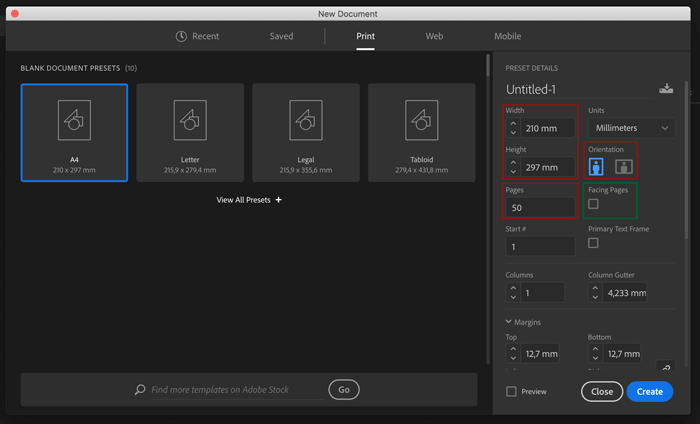Viewport: 700px width, 424px height.
Task: Decrease Height with down arrow
Action: pyautogui.click(x=513, y=172)
